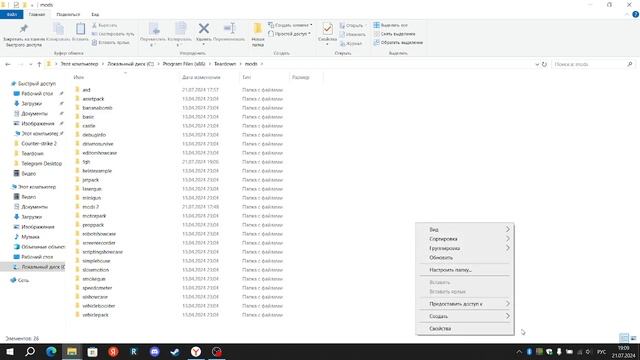Switch to the View ribbon tab
Image resolution: width=640 pixels, height=360 pixels.
pos(95,14)
